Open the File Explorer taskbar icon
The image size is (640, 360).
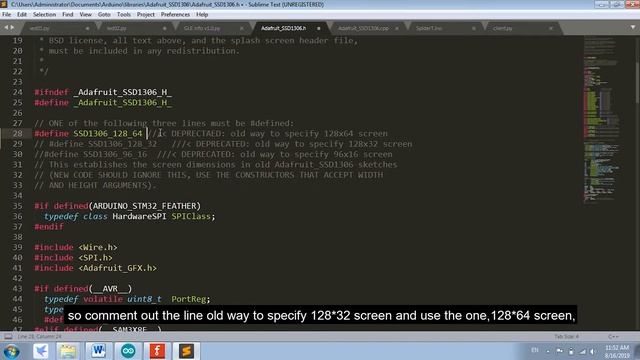tap(68, 351)
